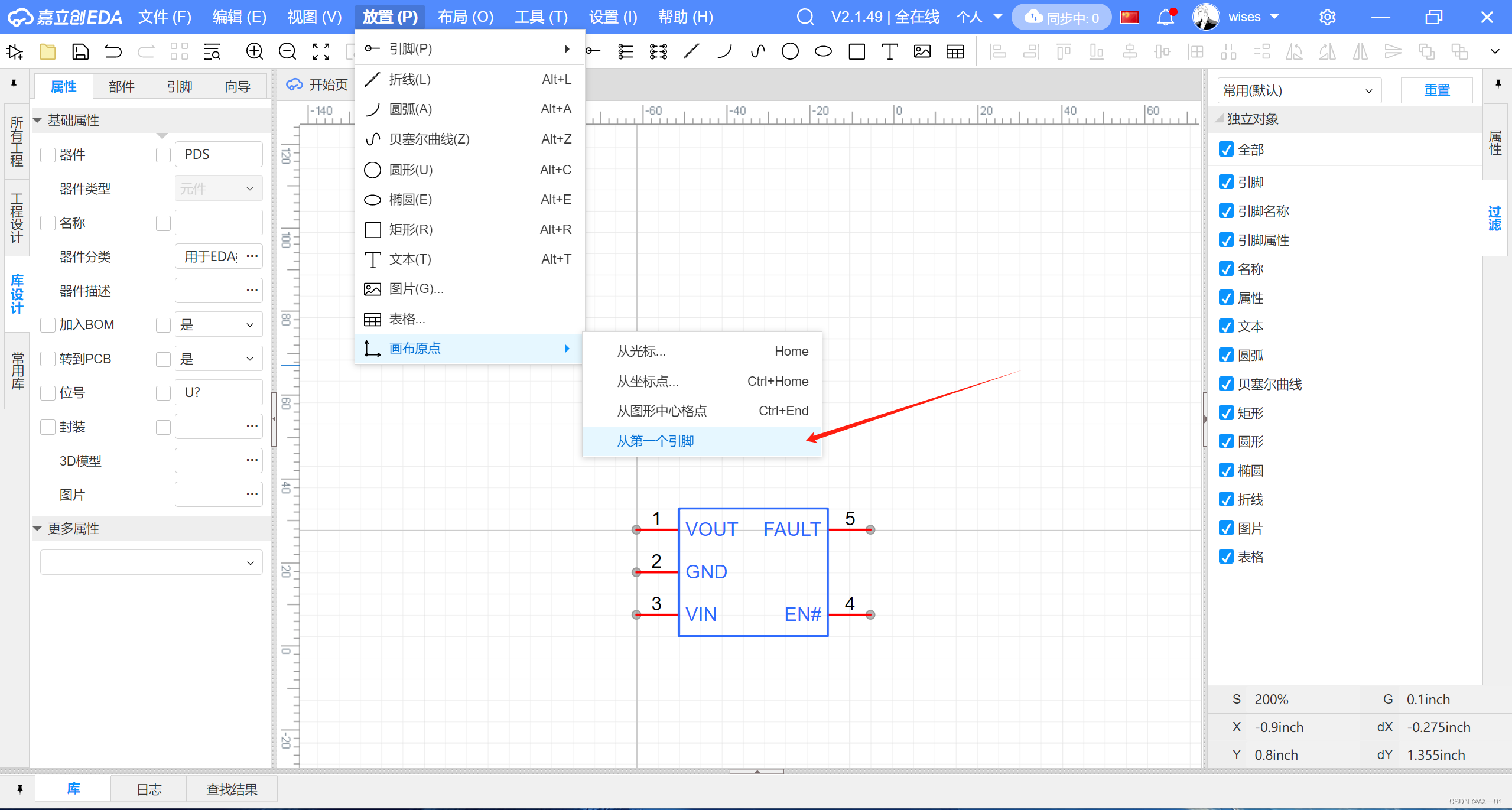
Task: Click the 位号 input field with U?
Action: 218,392
